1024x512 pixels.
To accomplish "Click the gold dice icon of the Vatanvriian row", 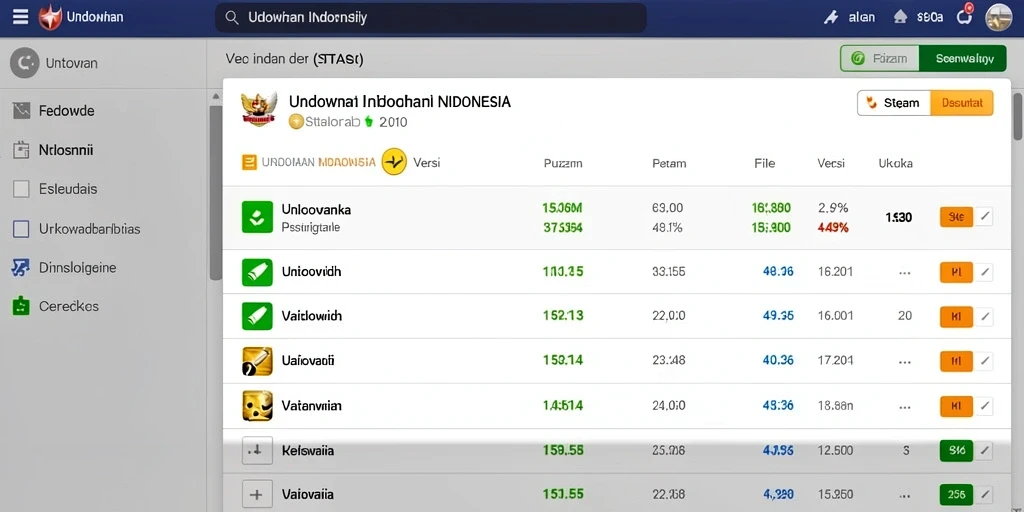I will point(257,405).
